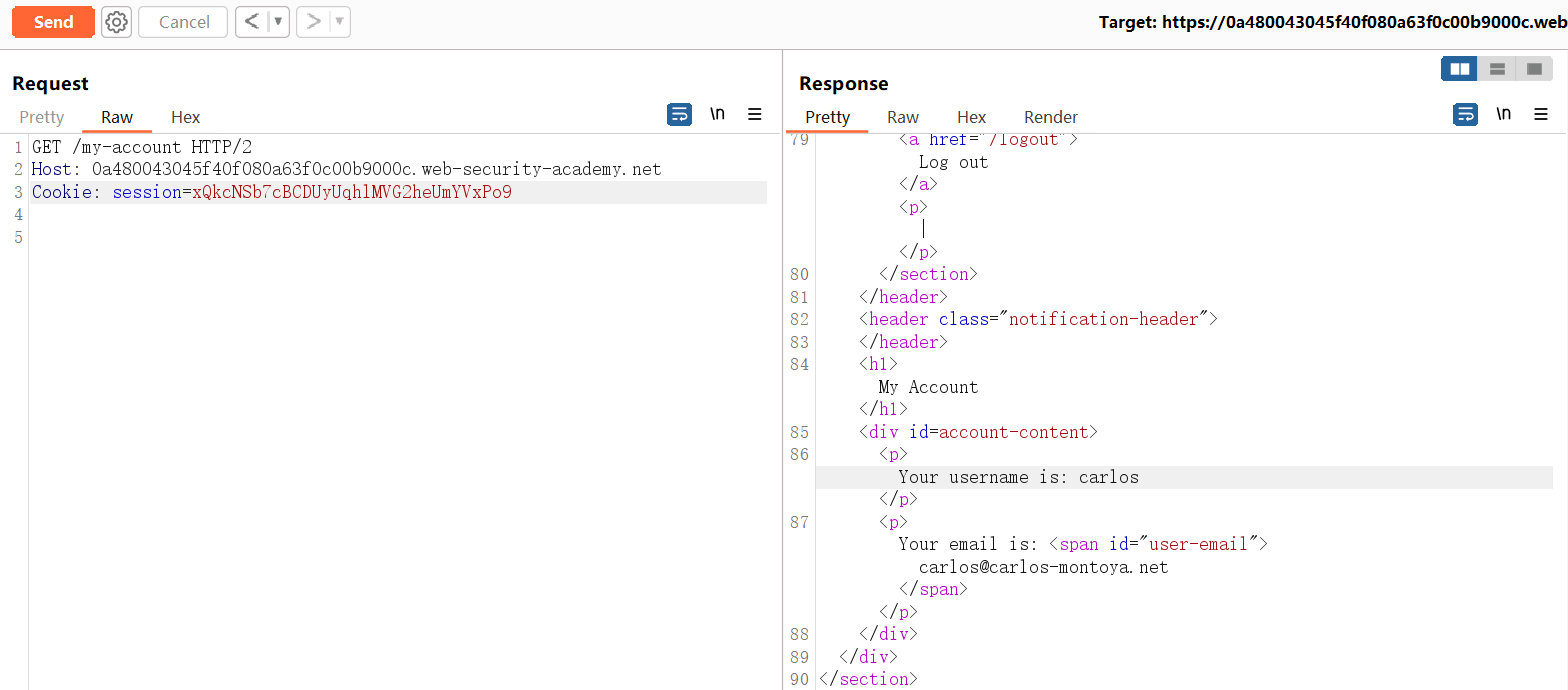
Task: Switch Request view to Pretty tab
Action: [42, 117]
